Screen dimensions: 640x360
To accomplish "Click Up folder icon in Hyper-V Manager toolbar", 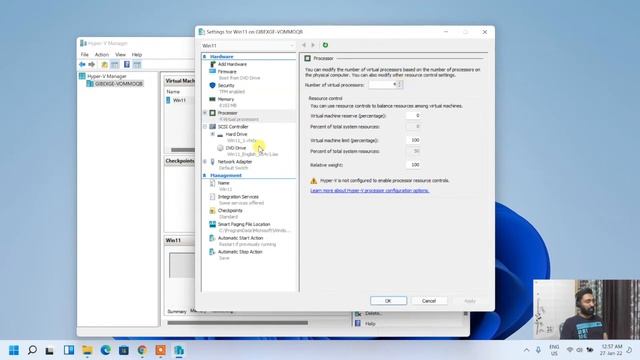I will tap(104, 64).
